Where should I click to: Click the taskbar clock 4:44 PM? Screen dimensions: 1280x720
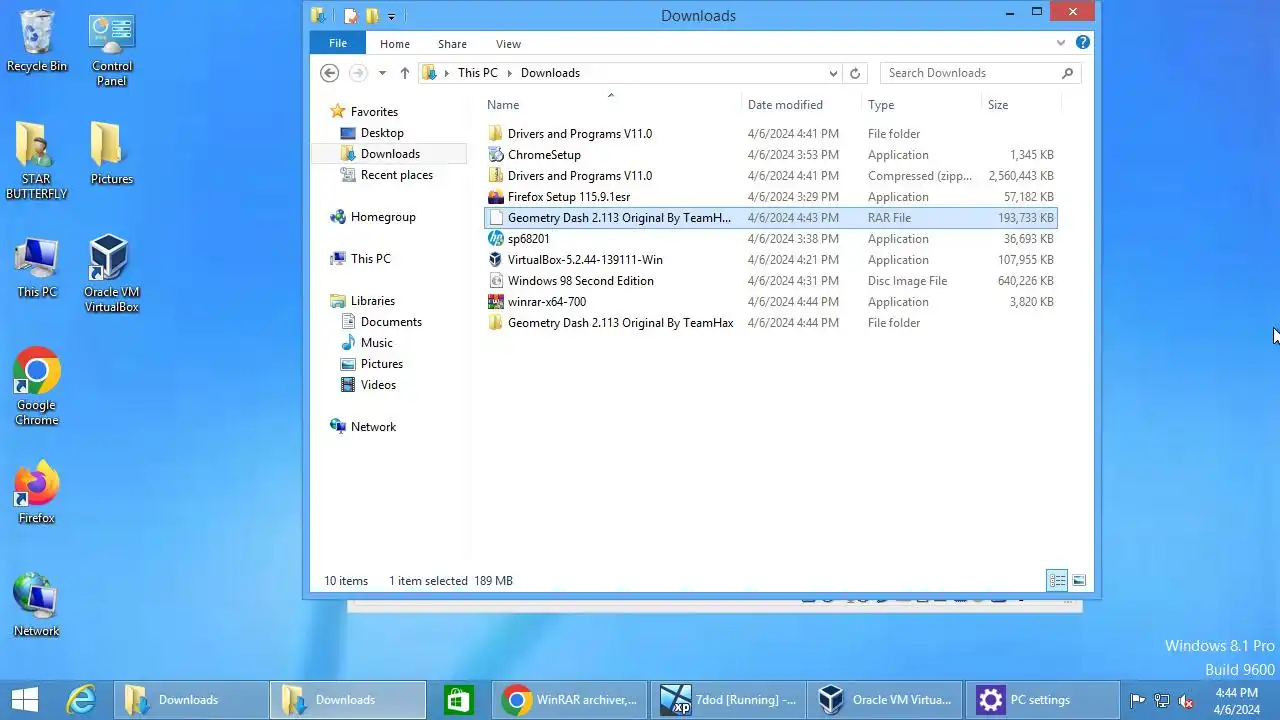coord(1237,701)
